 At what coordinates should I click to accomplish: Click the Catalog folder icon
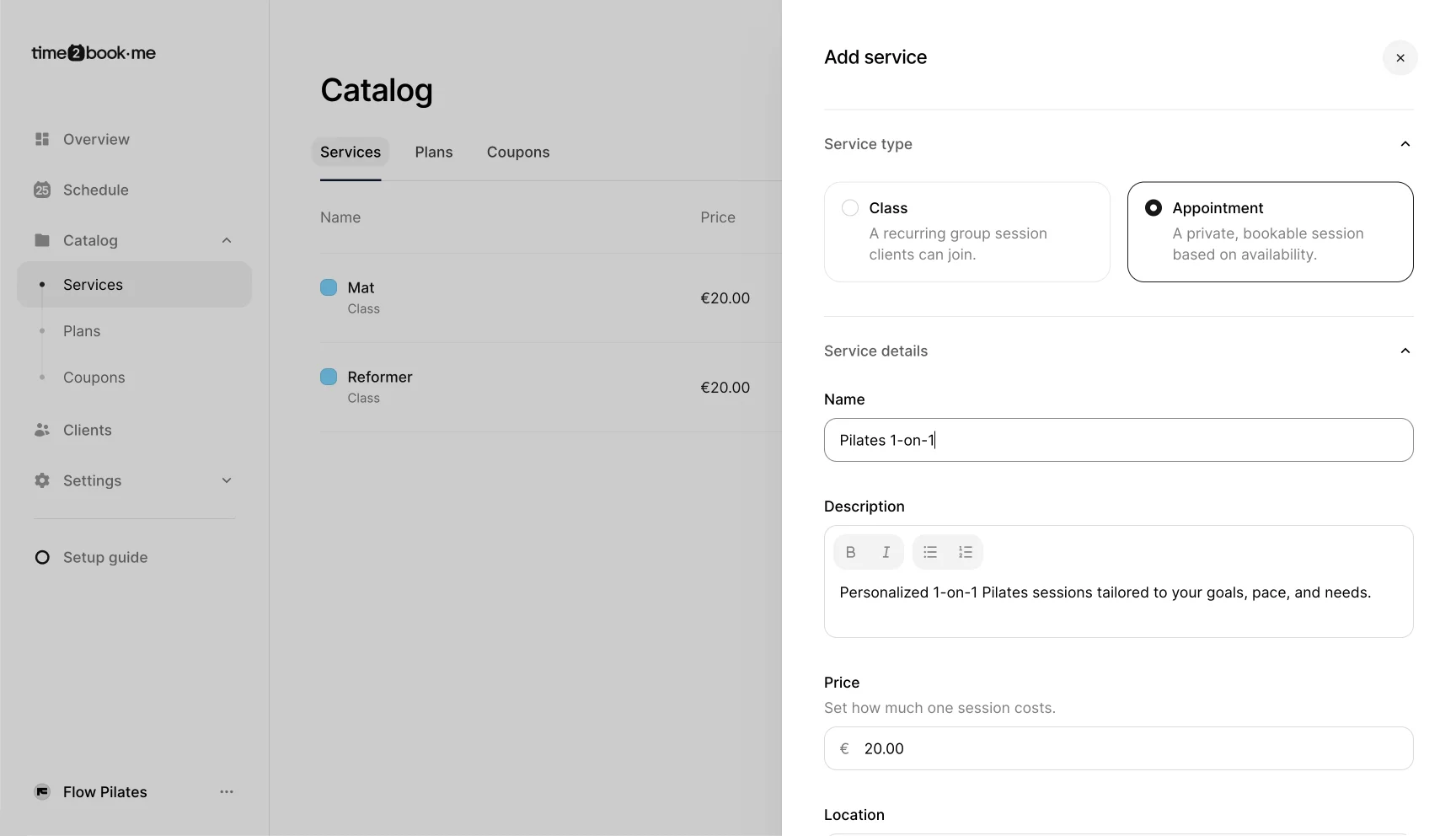42,240
